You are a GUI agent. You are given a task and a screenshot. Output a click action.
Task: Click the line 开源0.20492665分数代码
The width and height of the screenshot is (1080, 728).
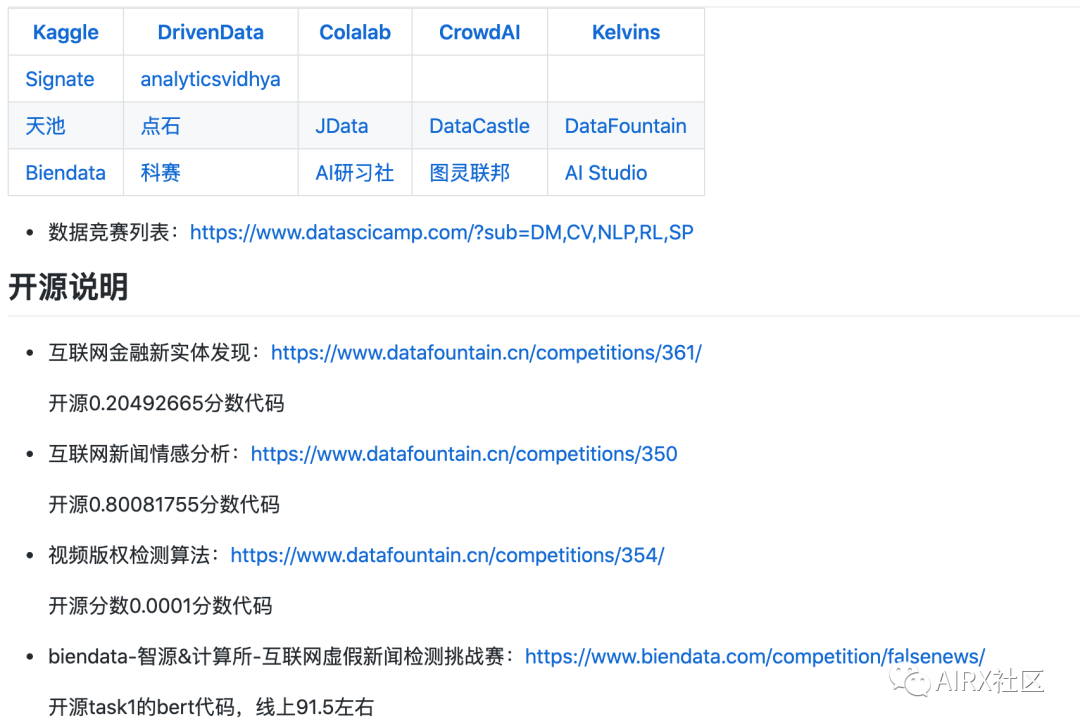(166, 403)
